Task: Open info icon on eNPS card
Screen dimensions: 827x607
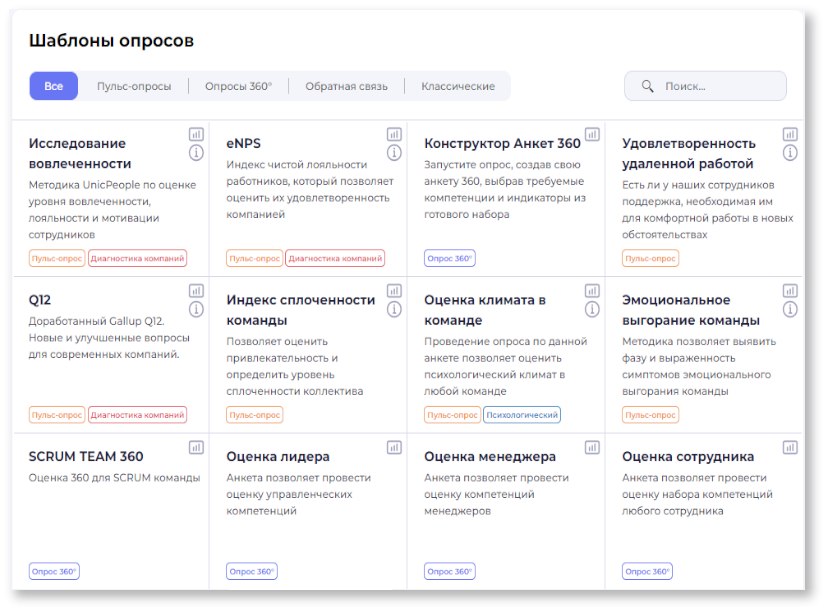Action: (x=394, y=153)
